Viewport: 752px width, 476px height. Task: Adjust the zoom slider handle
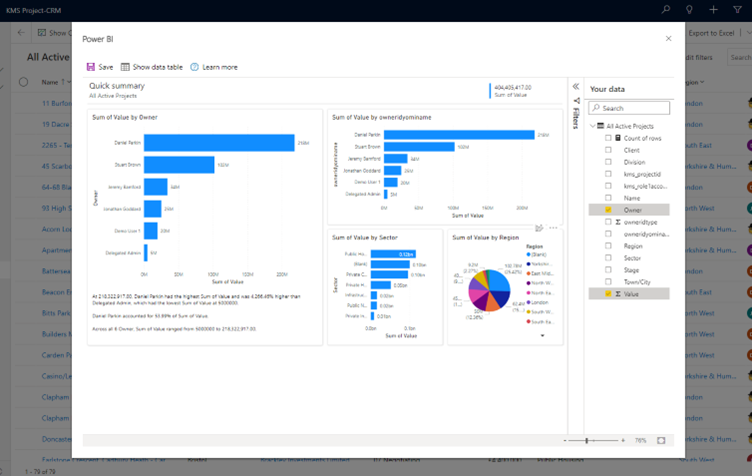click(x=587, y=440)
